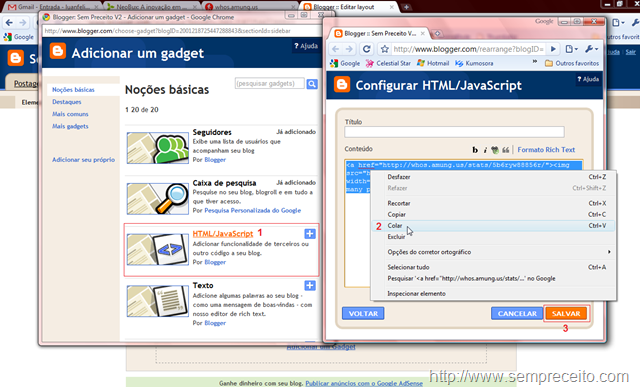
Task: Click the popup window address bar URL
Action: click(x=468, y=49)
